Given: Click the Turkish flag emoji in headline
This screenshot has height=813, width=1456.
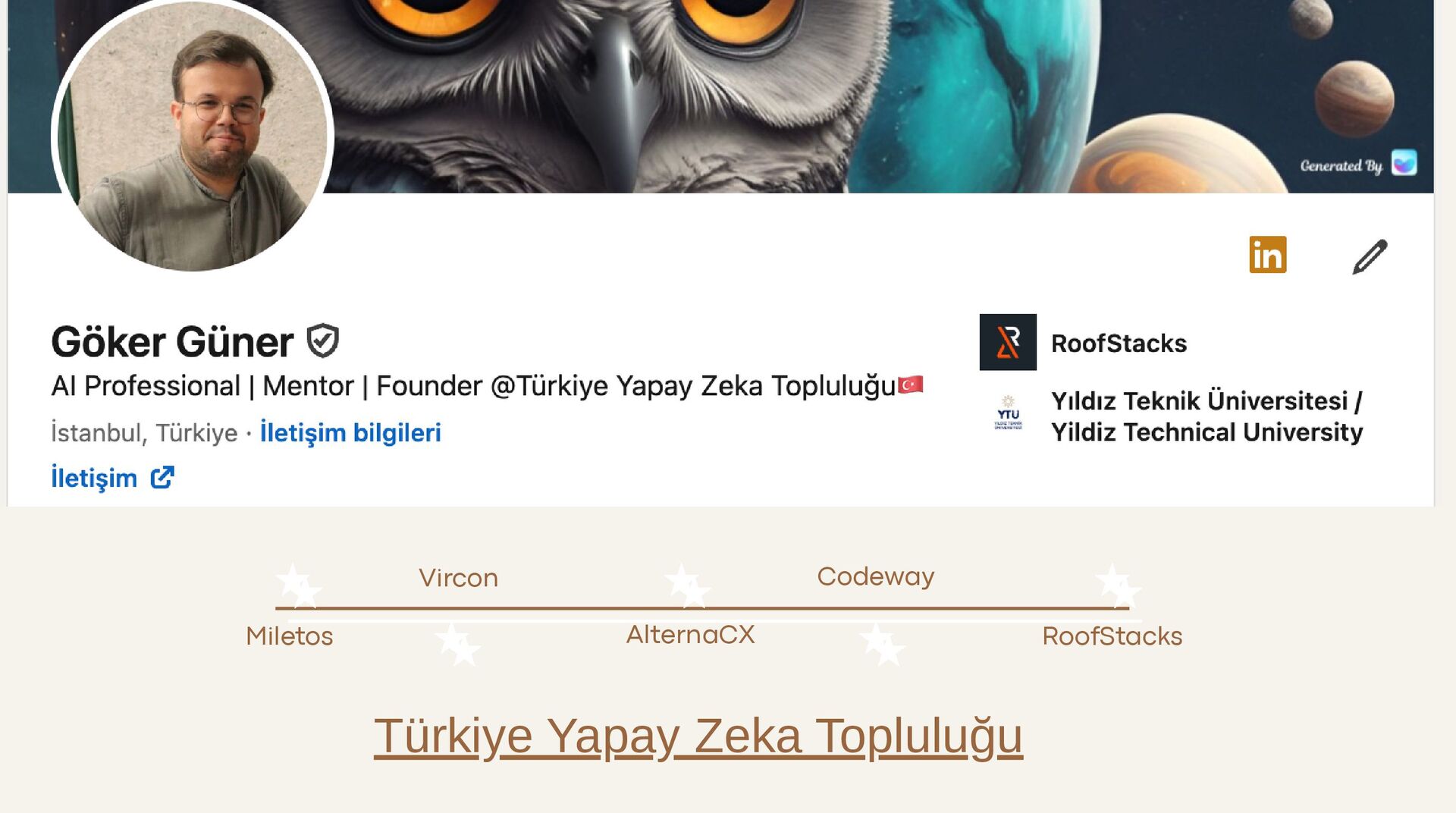Looking at the screenshot, I should [x=911, y=385].
